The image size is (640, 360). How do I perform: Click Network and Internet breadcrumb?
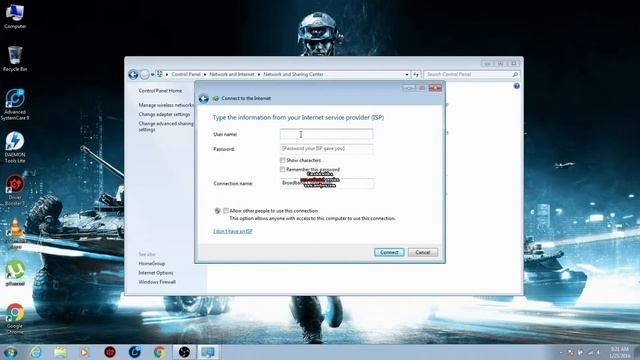232,74
